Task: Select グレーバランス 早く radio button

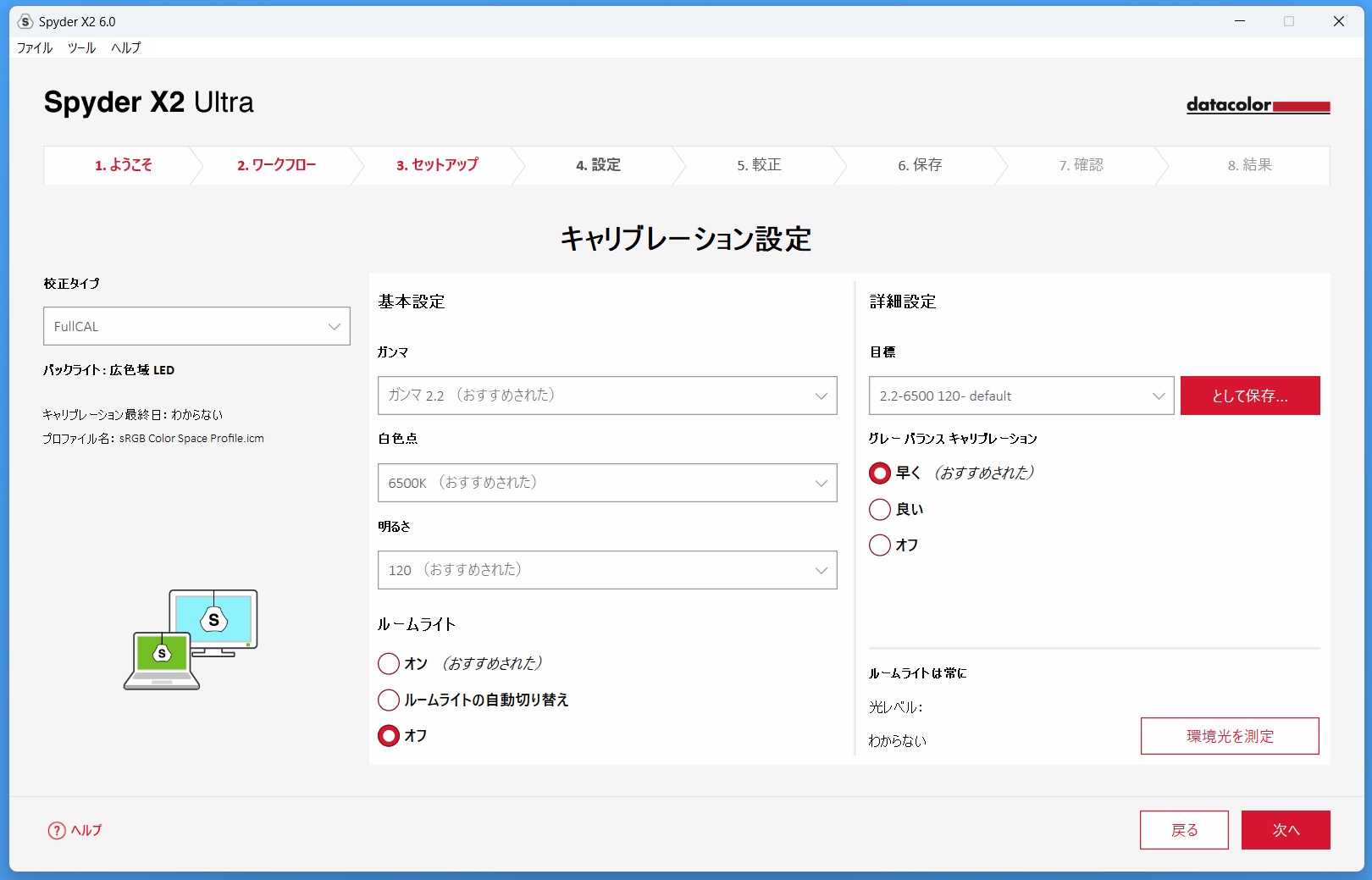Action: pos(880,473)
